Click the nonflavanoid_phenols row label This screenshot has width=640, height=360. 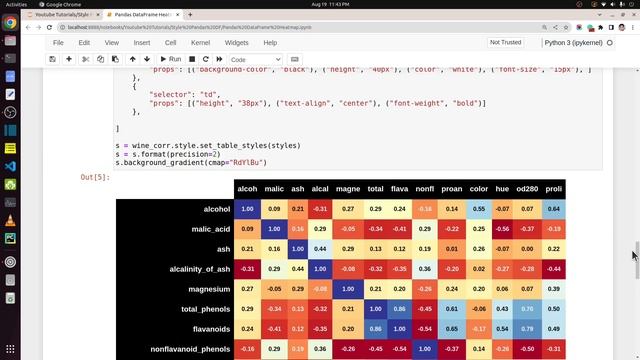pos(190,349)
